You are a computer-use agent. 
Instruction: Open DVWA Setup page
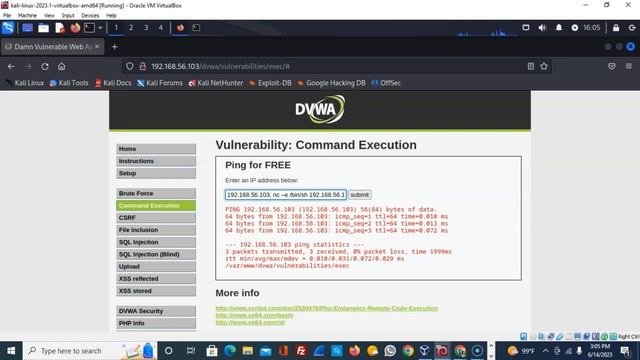pyautogui.click(x=156, y=173)
